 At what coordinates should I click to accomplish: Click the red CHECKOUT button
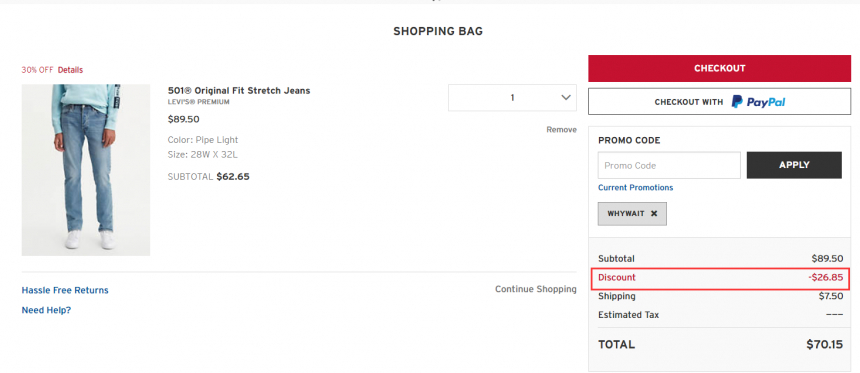[720, 69]
